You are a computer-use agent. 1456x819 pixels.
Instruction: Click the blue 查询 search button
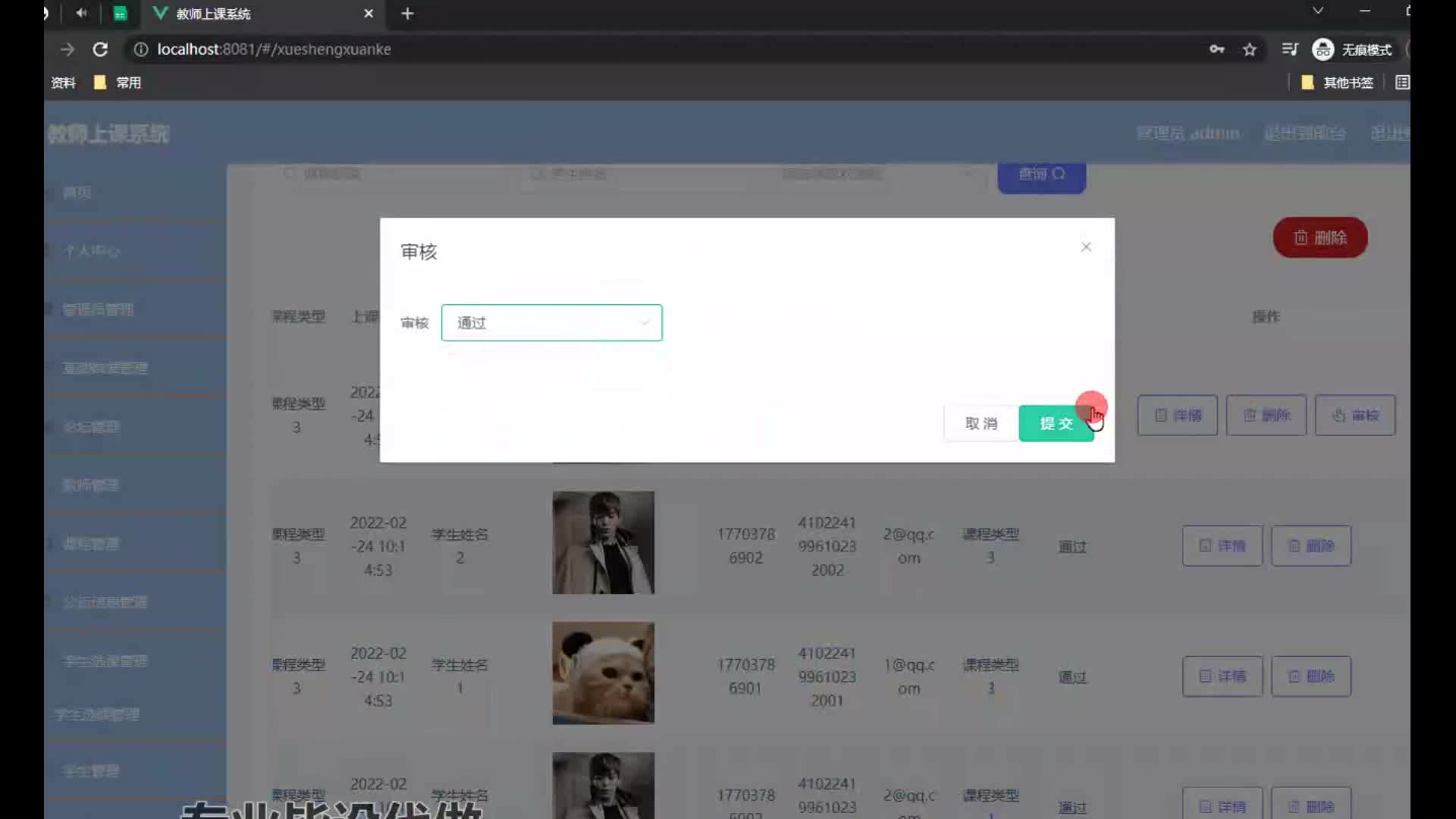[1041, 174]
